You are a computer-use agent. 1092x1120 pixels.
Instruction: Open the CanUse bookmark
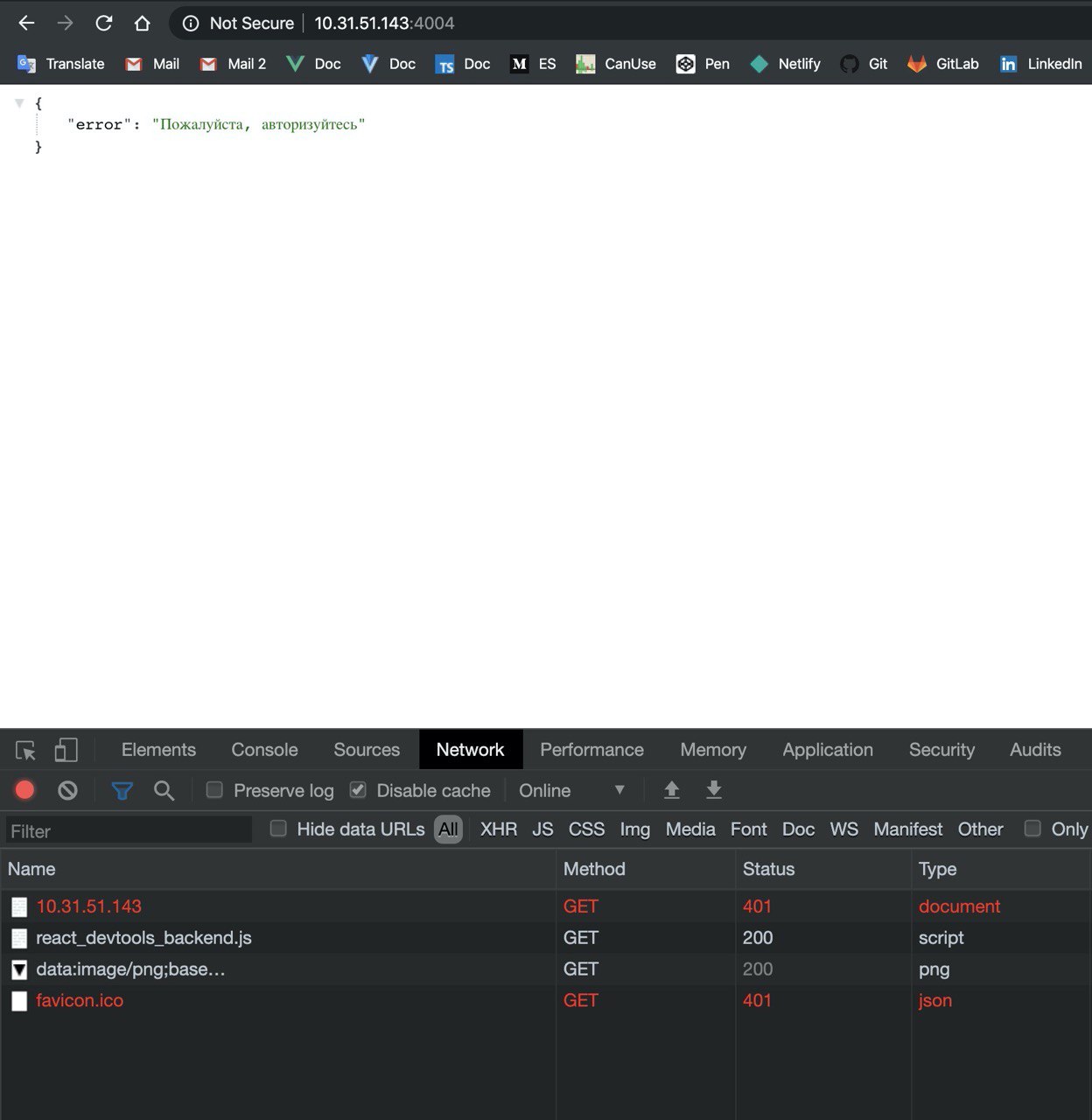pyautogui.click(x=616, y=64)
